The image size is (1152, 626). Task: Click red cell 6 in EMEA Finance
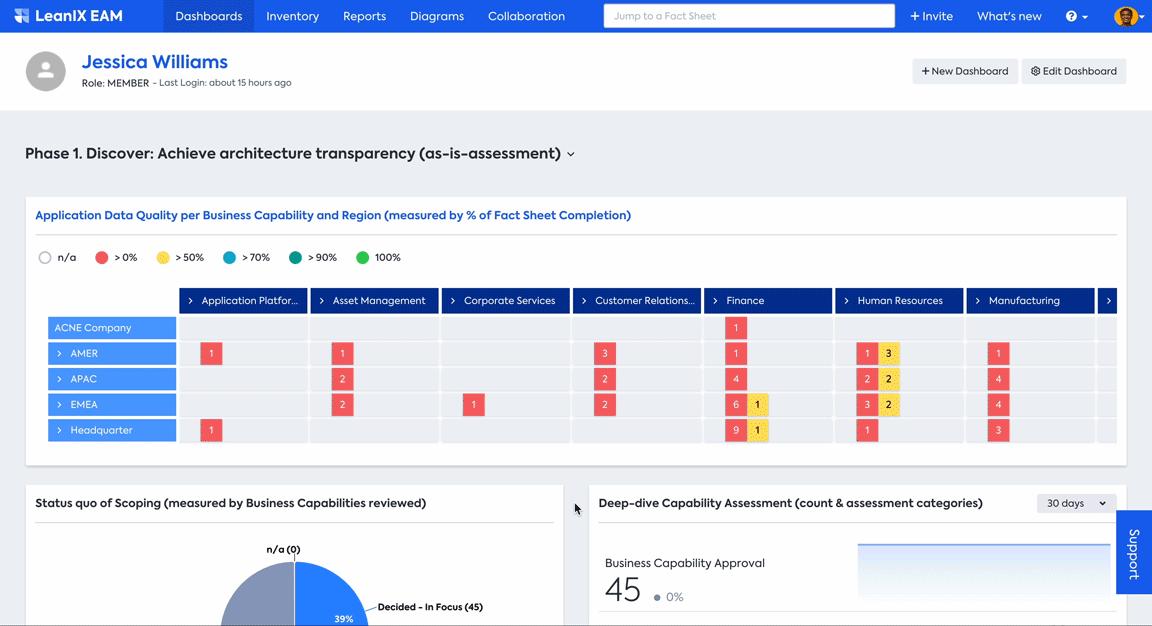click(735, 405)
